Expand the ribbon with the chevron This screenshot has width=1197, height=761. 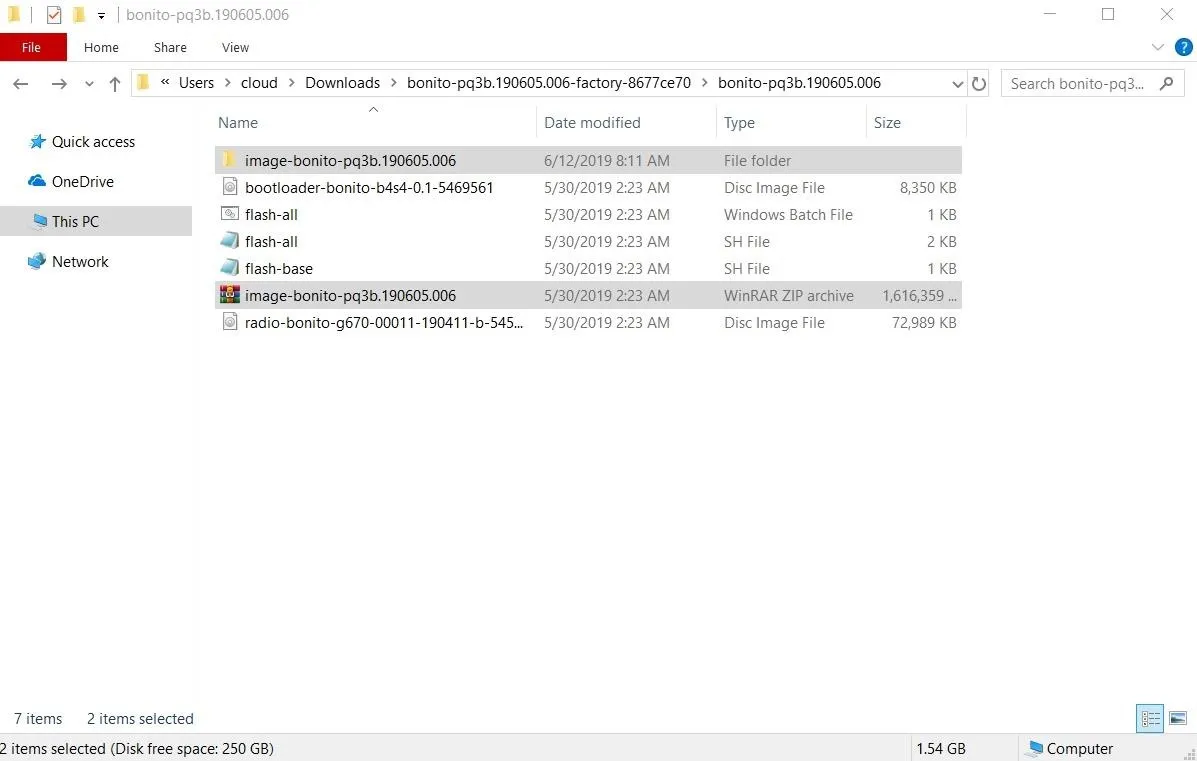[1157, 47]
